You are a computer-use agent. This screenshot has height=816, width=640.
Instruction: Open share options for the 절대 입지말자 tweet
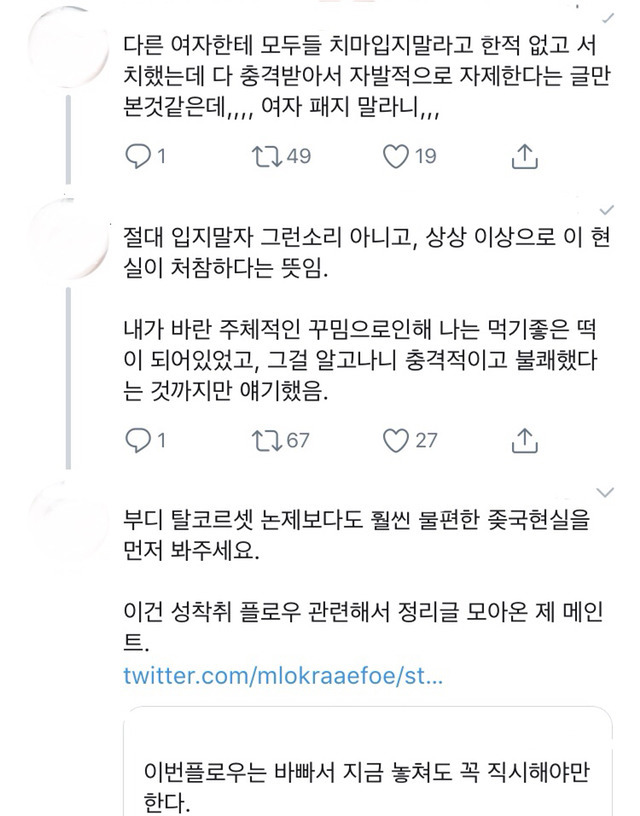(526, 439)
